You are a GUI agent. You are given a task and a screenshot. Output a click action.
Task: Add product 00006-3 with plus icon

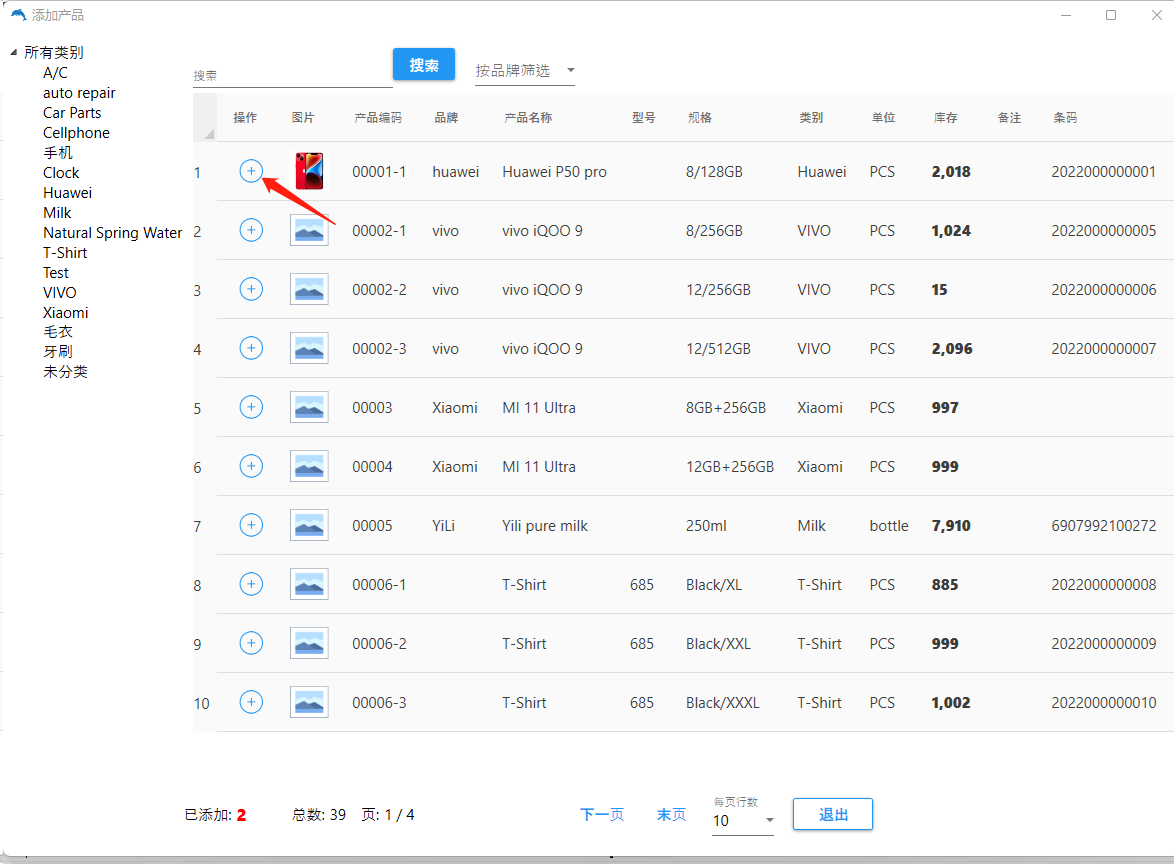pyautogui.click(x=251, y=702)
